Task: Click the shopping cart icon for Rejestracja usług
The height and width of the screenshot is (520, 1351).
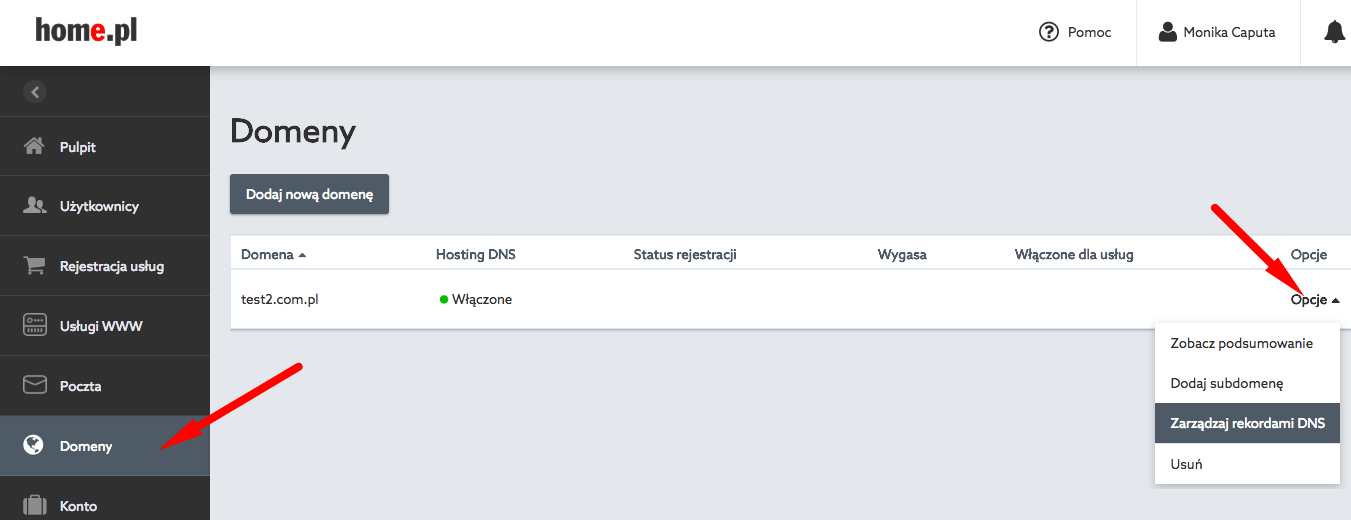Action: click(x=35, y=266)
